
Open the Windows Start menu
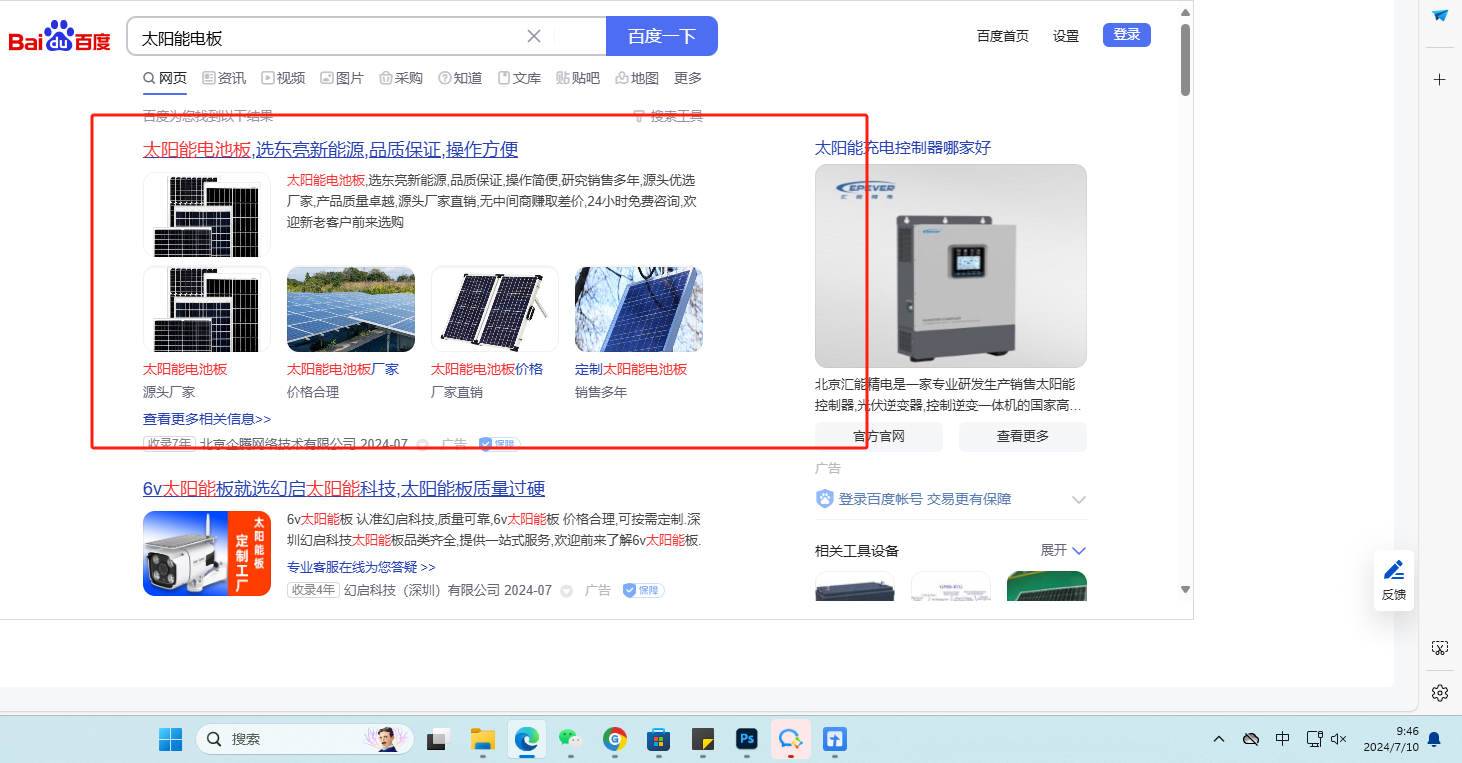[x=170, y=739]
